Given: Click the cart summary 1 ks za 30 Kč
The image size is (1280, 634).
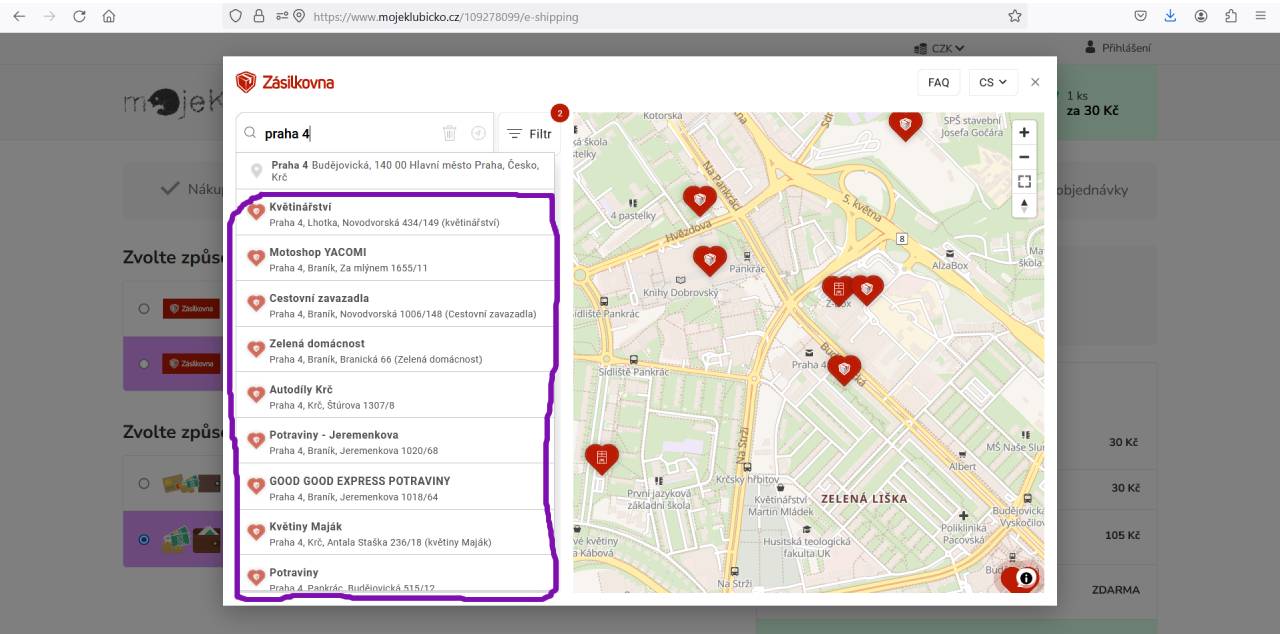Looking at the screenshot, I should click(x=1092, y=102).
